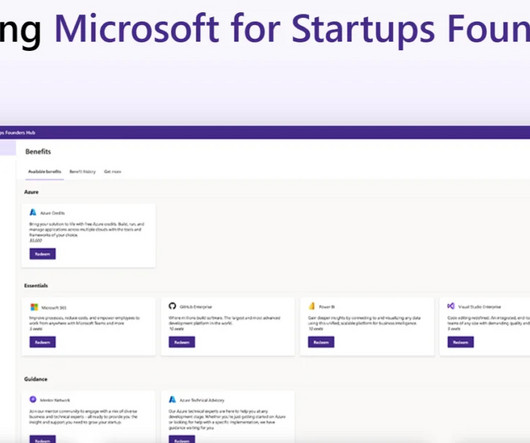
Task: Switch to the Available benefits tab
Action: (45, 172)
